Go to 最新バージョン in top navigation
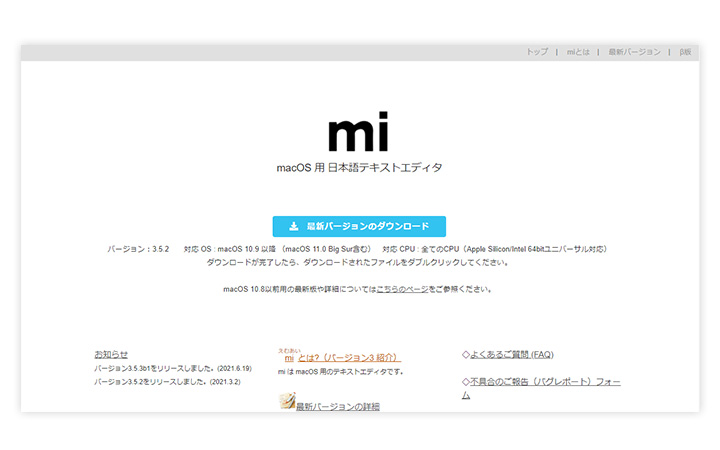 coord(634,52)
